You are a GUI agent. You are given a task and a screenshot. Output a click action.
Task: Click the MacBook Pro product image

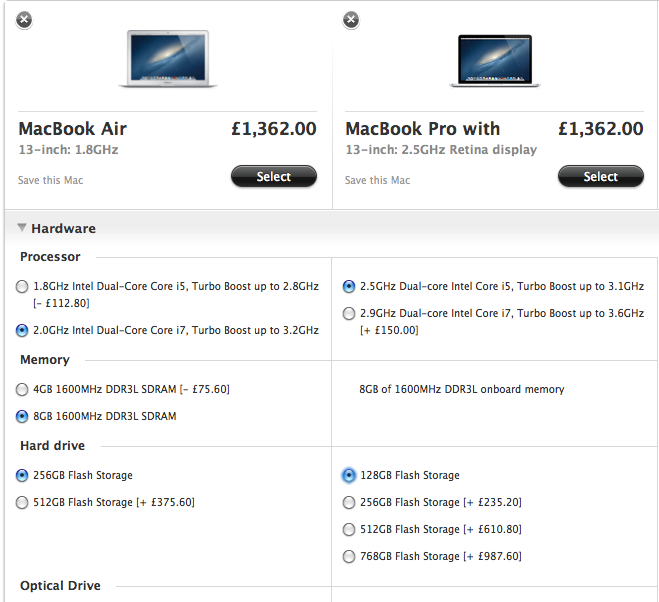tap(495, 61)
